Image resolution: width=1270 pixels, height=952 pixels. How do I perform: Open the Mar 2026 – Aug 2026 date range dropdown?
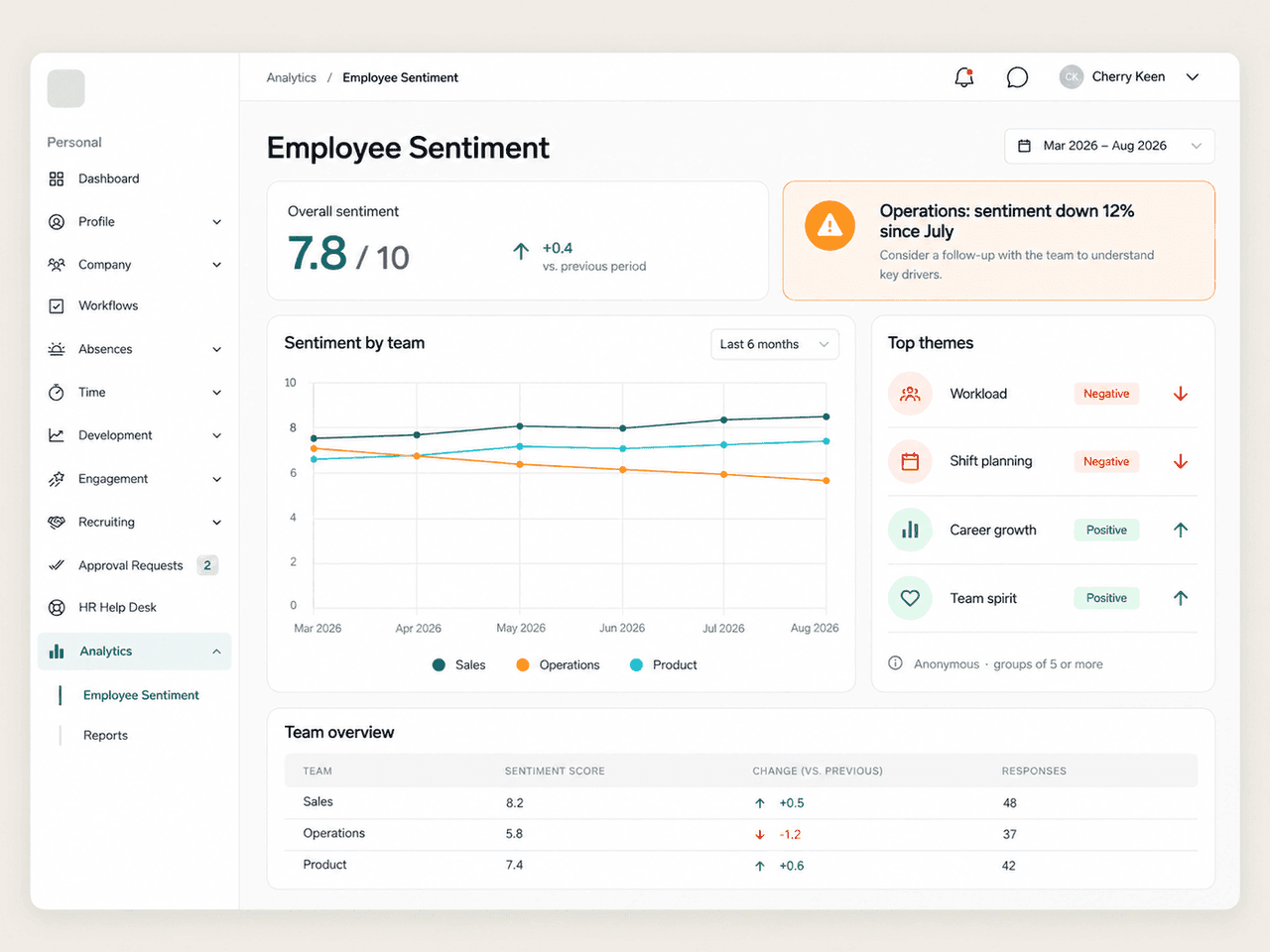[1109, 146]
